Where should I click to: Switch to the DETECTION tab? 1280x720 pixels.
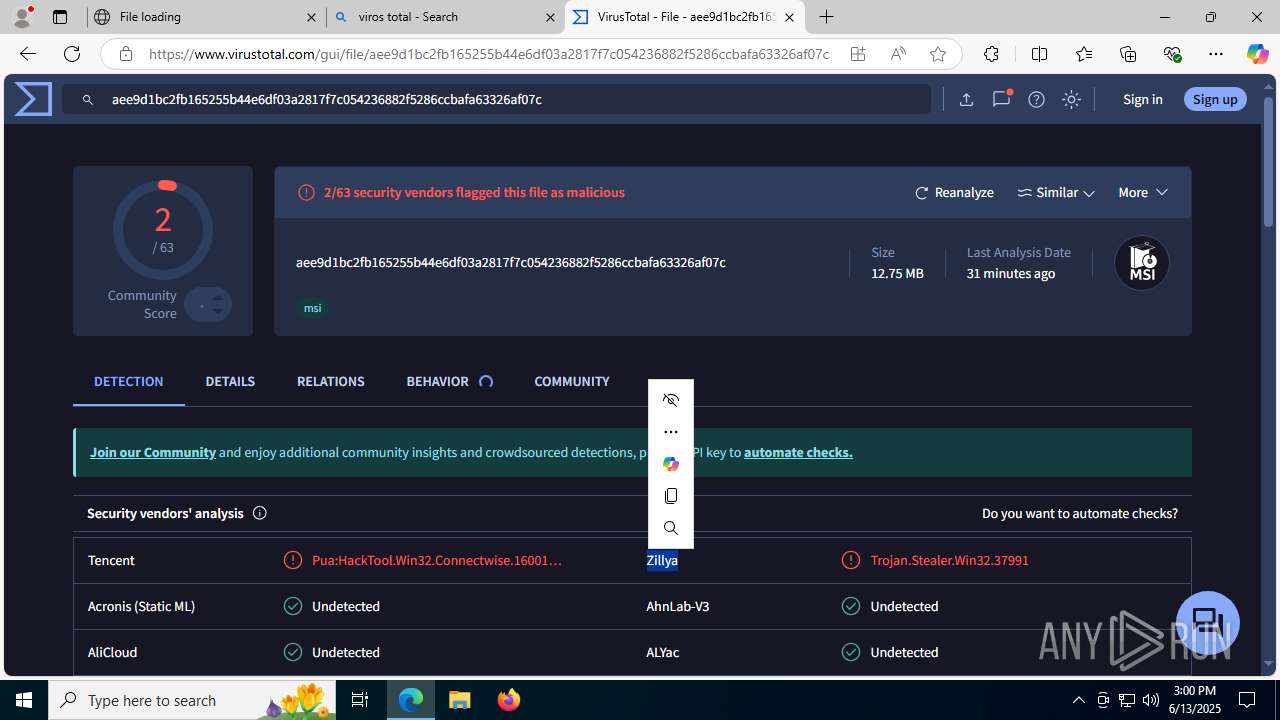[129, 381]
